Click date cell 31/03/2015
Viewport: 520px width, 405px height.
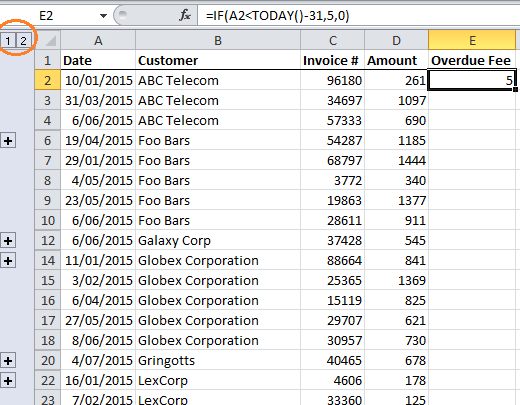click(98, 100)
